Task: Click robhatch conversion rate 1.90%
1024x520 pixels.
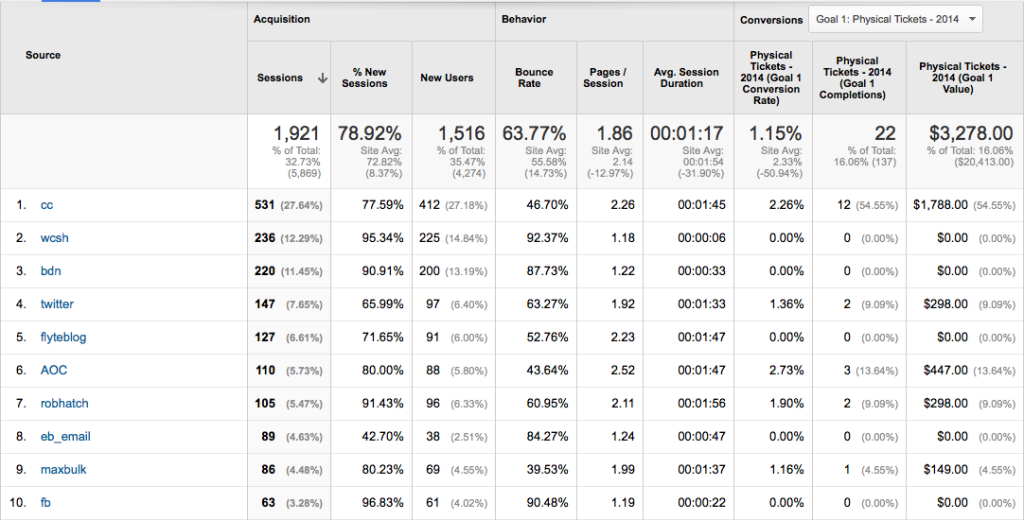Action: point(786,404)
